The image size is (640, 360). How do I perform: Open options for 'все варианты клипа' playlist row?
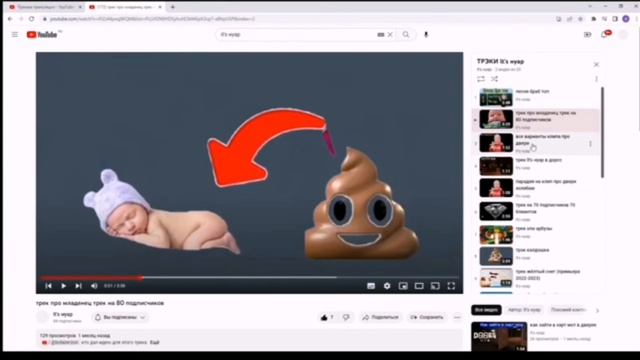(590, 144)
